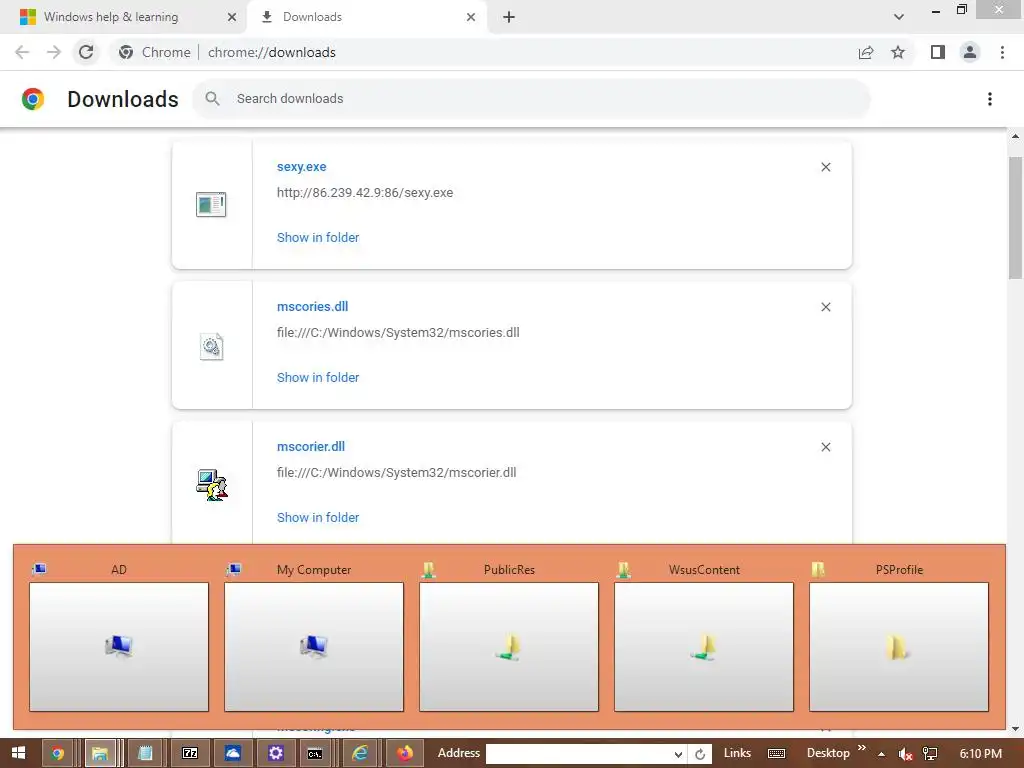
Task: Expand the taskbar Address dropdown
Action: [x=679, y=754]
